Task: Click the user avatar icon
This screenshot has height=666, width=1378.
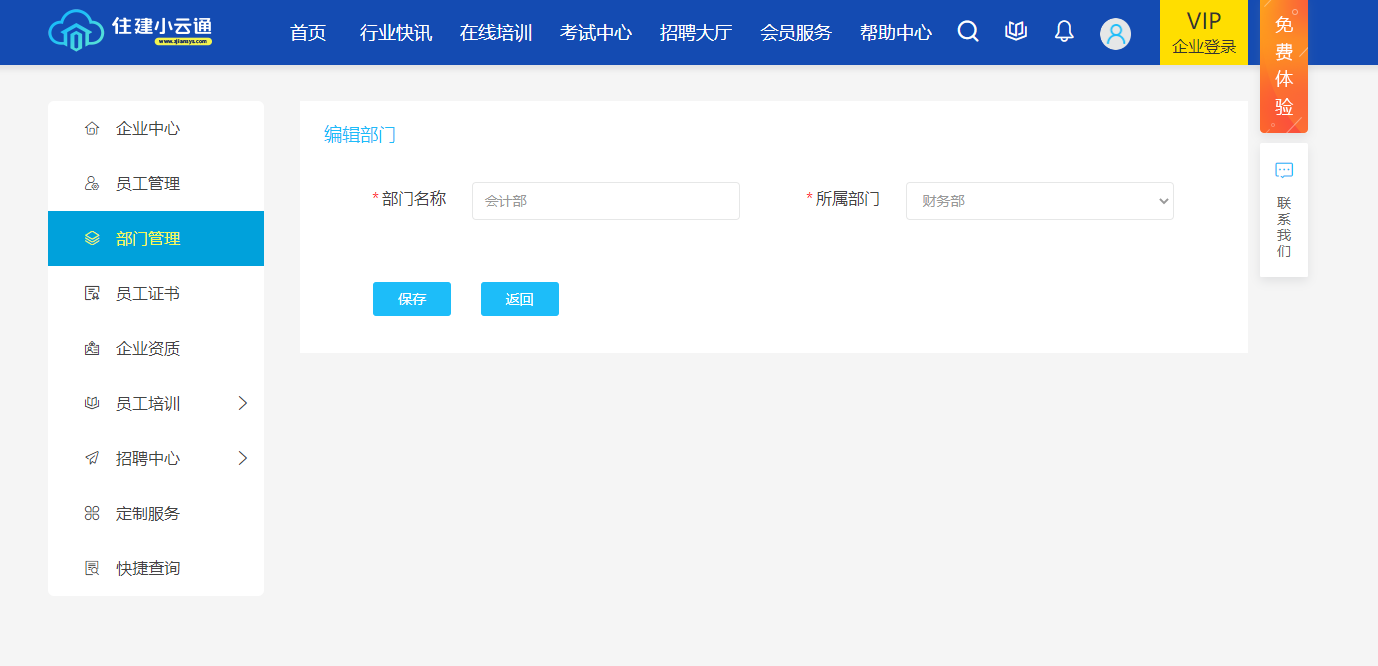Action: [x=1115, y=34]
